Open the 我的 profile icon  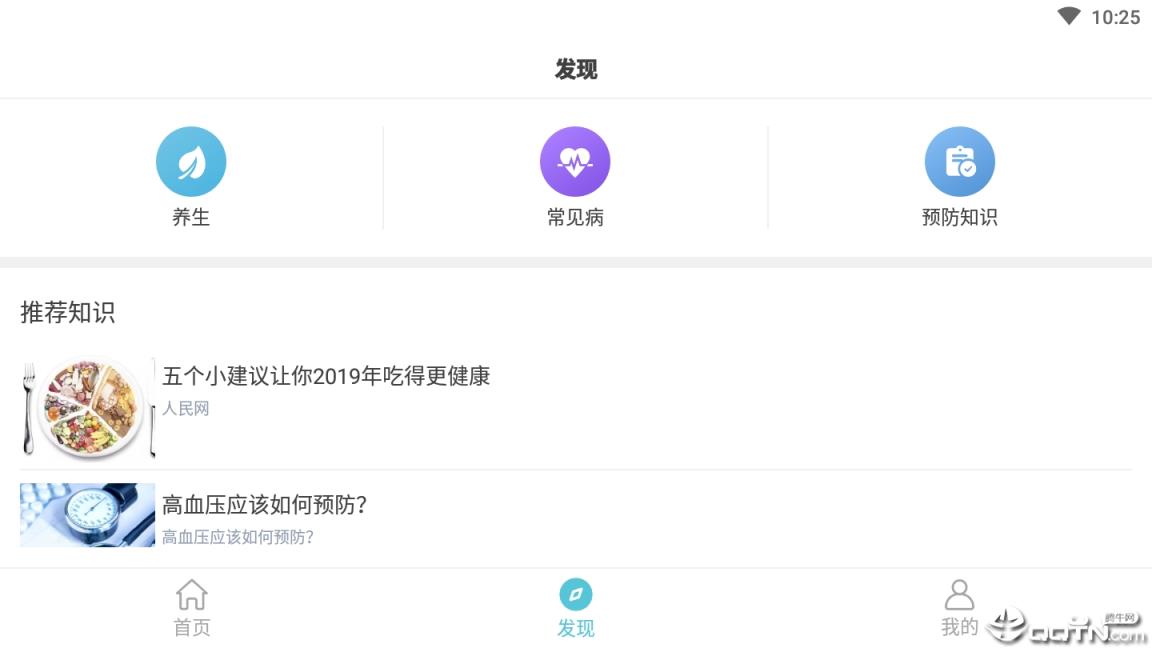pyautogui.click(x=959, y=594)
